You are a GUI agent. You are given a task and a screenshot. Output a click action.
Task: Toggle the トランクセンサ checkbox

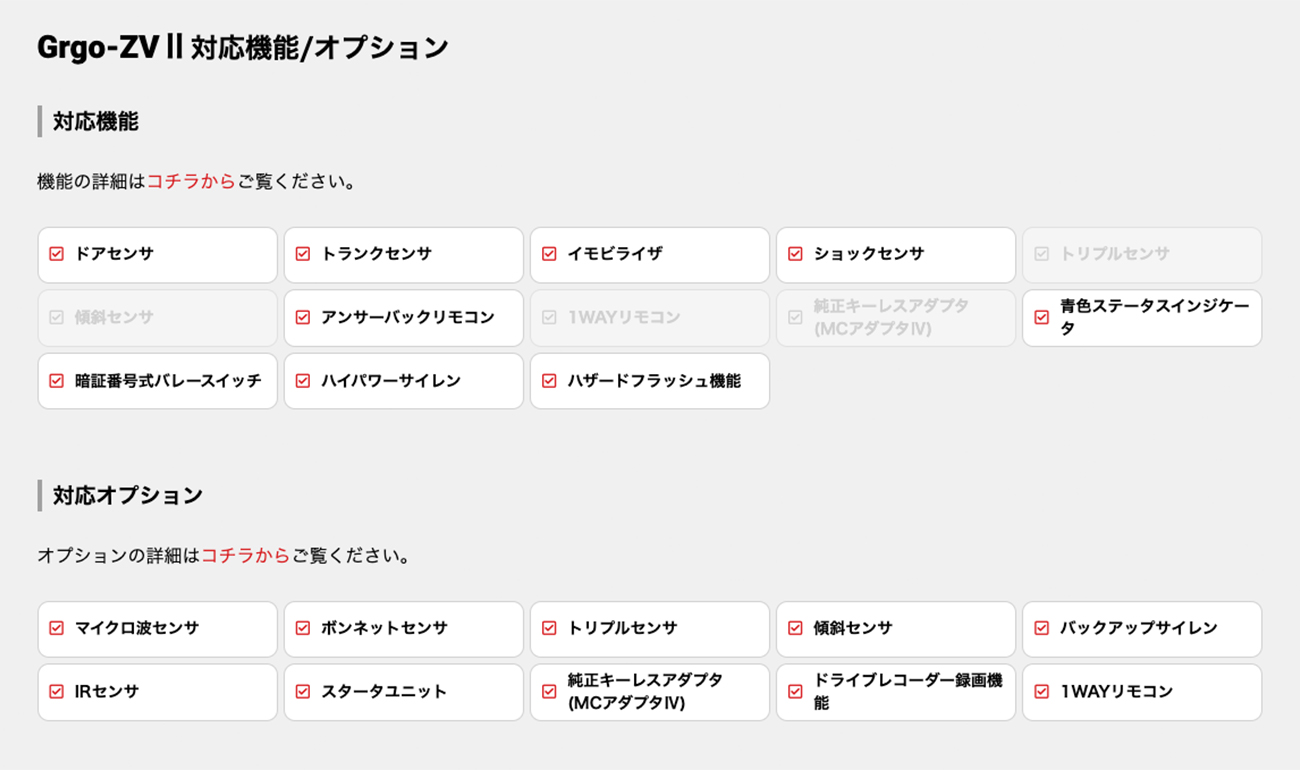302,254
